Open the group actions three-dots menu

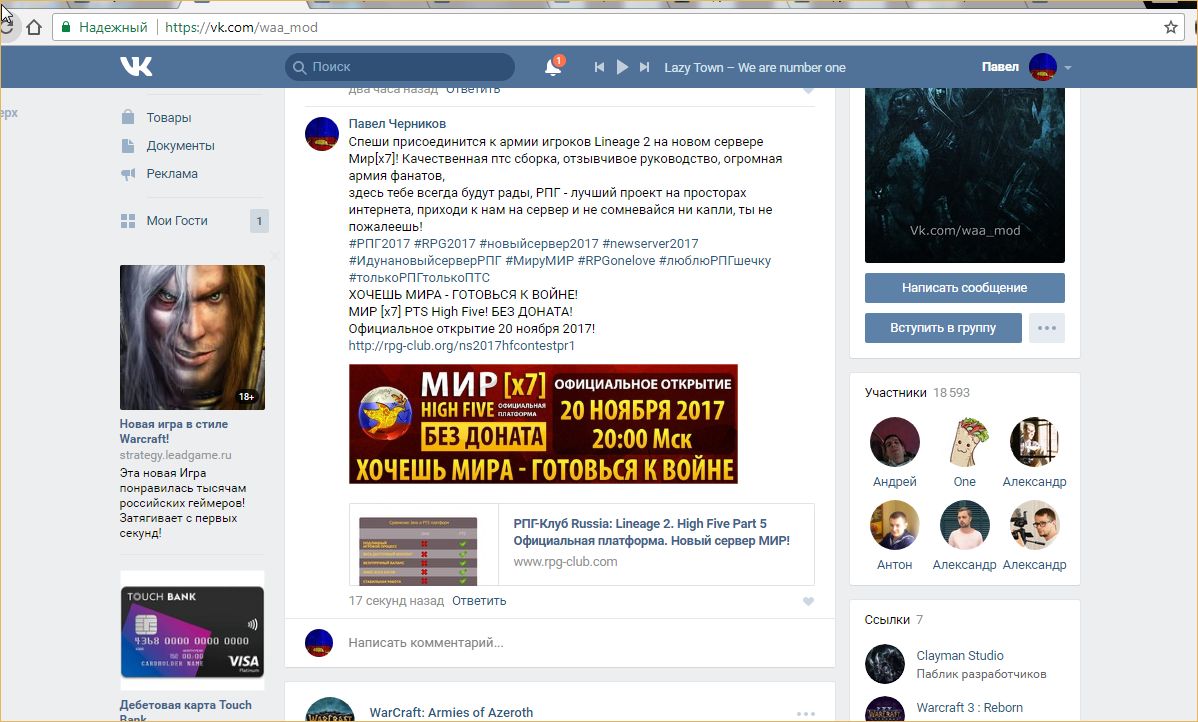pos(1047,328)
